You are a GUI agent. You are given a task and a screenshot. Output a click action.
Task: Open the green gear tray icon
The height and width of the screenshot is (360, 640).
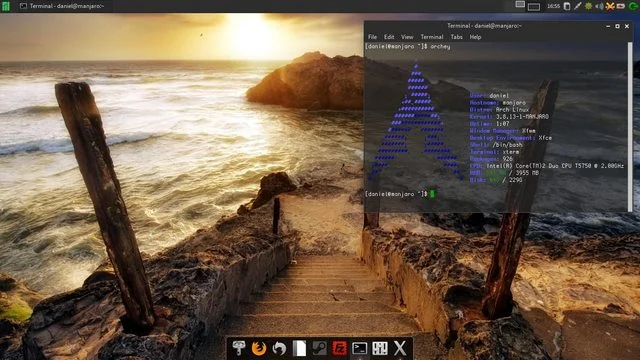tap(589, 6)
